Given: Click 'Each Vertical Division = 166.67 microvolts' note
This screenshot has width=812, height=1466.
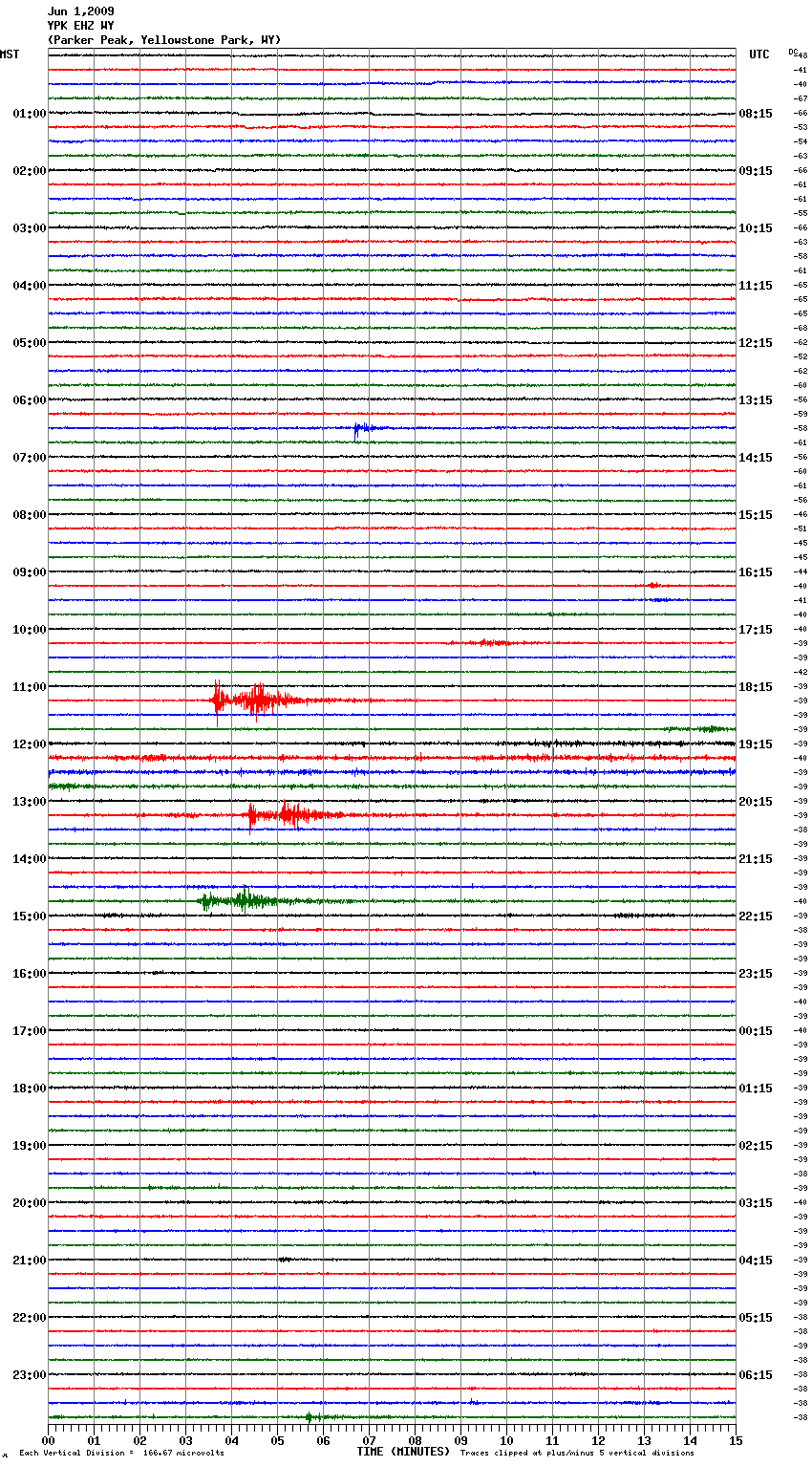Looking at the screenshot, I should (121, 1453).
